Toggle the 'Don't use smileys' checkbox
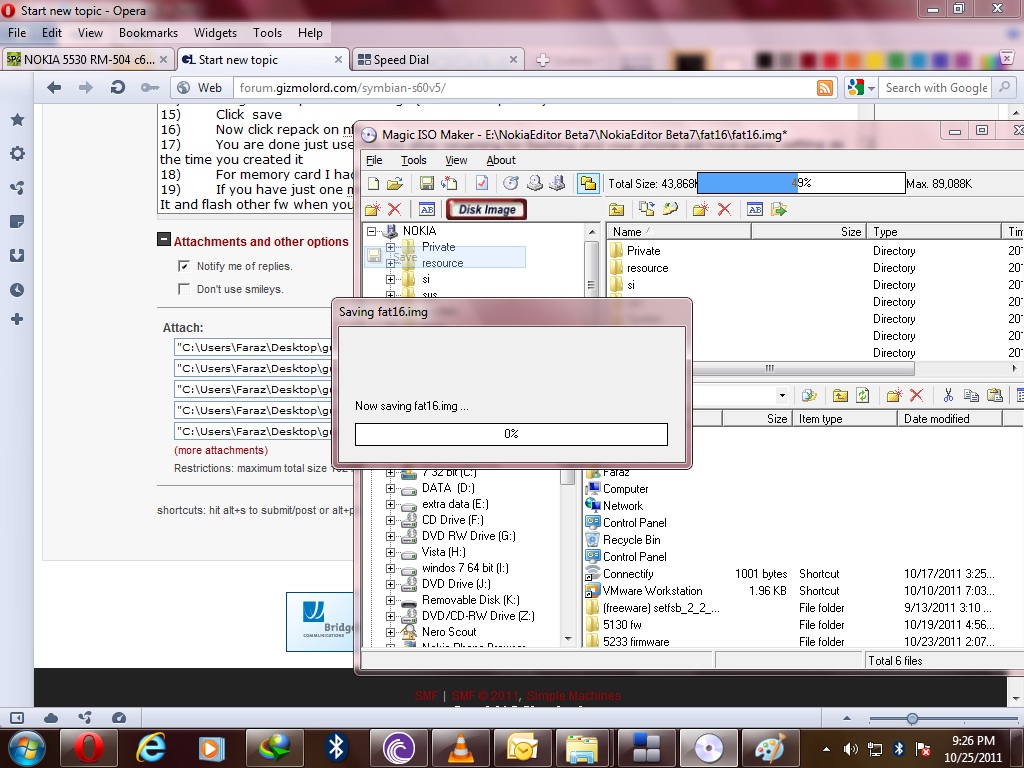This screenshot has height=768, width=1024. click(x=184, y=289)
